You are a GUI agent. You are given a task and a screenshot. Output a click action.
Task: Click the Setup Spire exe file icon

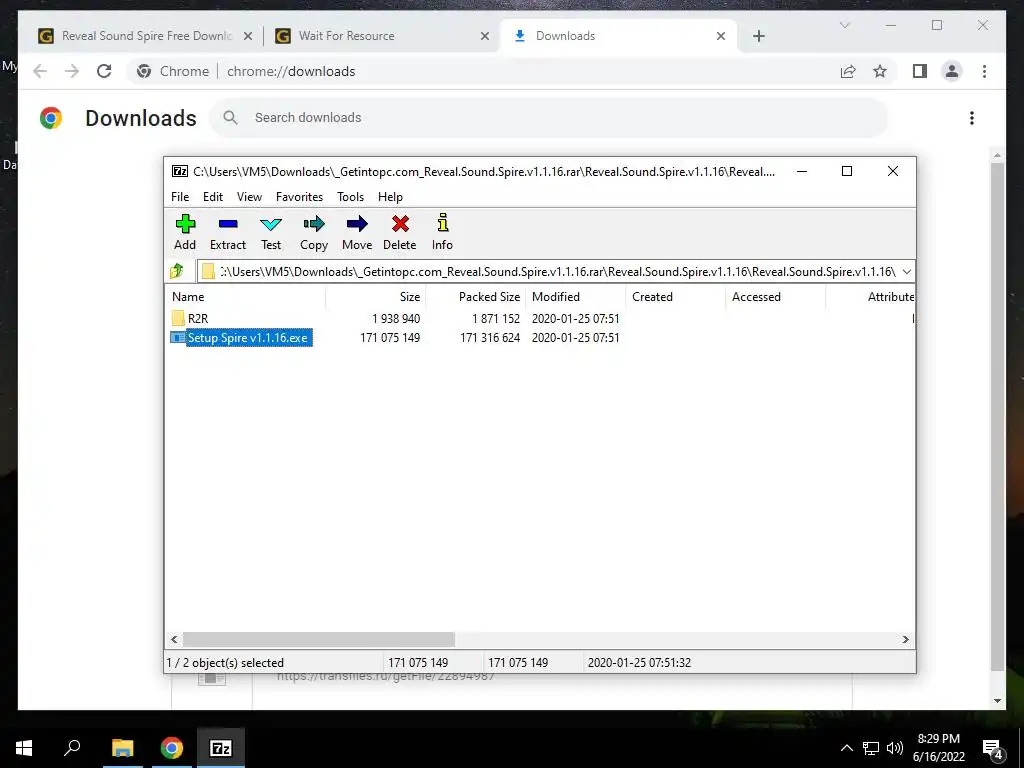tap(178, 338)
